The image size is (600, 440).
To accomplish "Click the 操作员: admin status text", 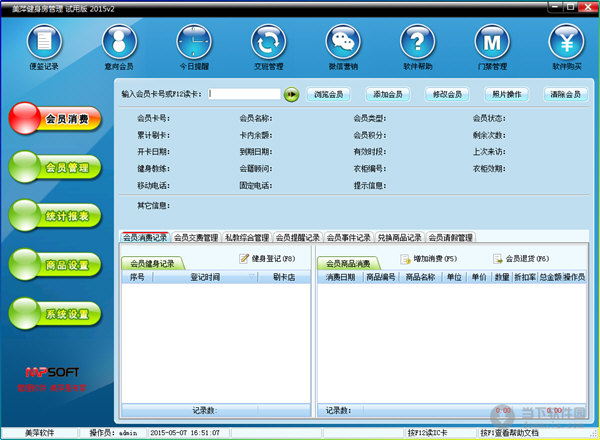I will (x=113, y=433).
